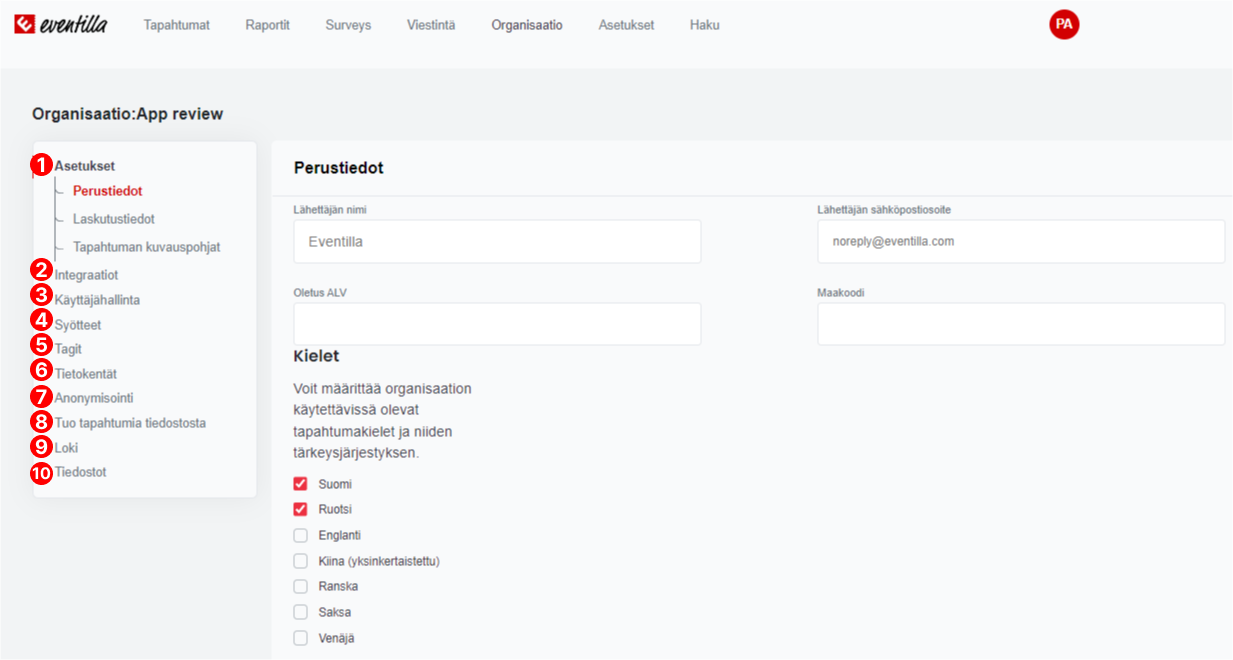Screen dimensions: 1233x660
Task: Open Loki in the sidebar
Action: click(x=66, y=448)
